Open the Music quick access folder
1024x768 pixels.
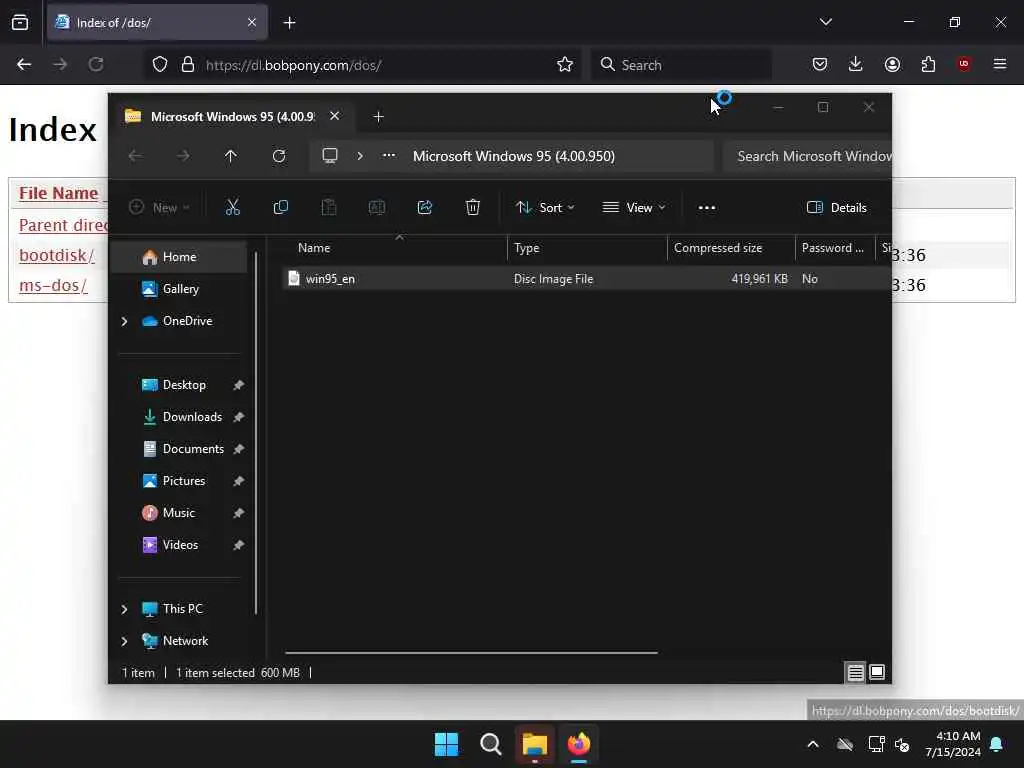pos(178,513)
